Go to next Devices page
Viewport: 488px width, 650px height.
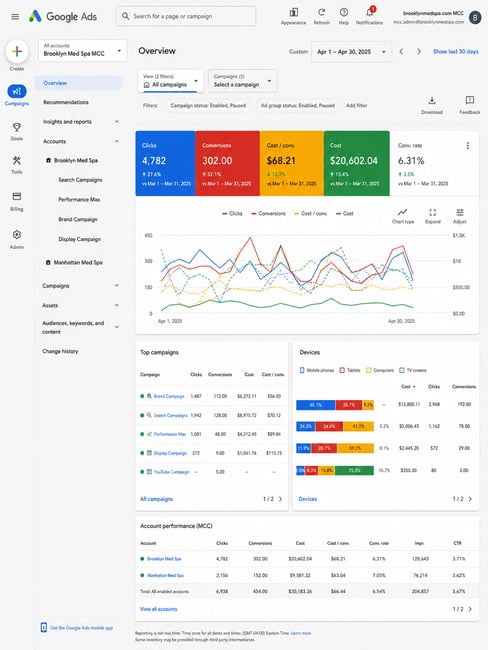click(470, 499)
